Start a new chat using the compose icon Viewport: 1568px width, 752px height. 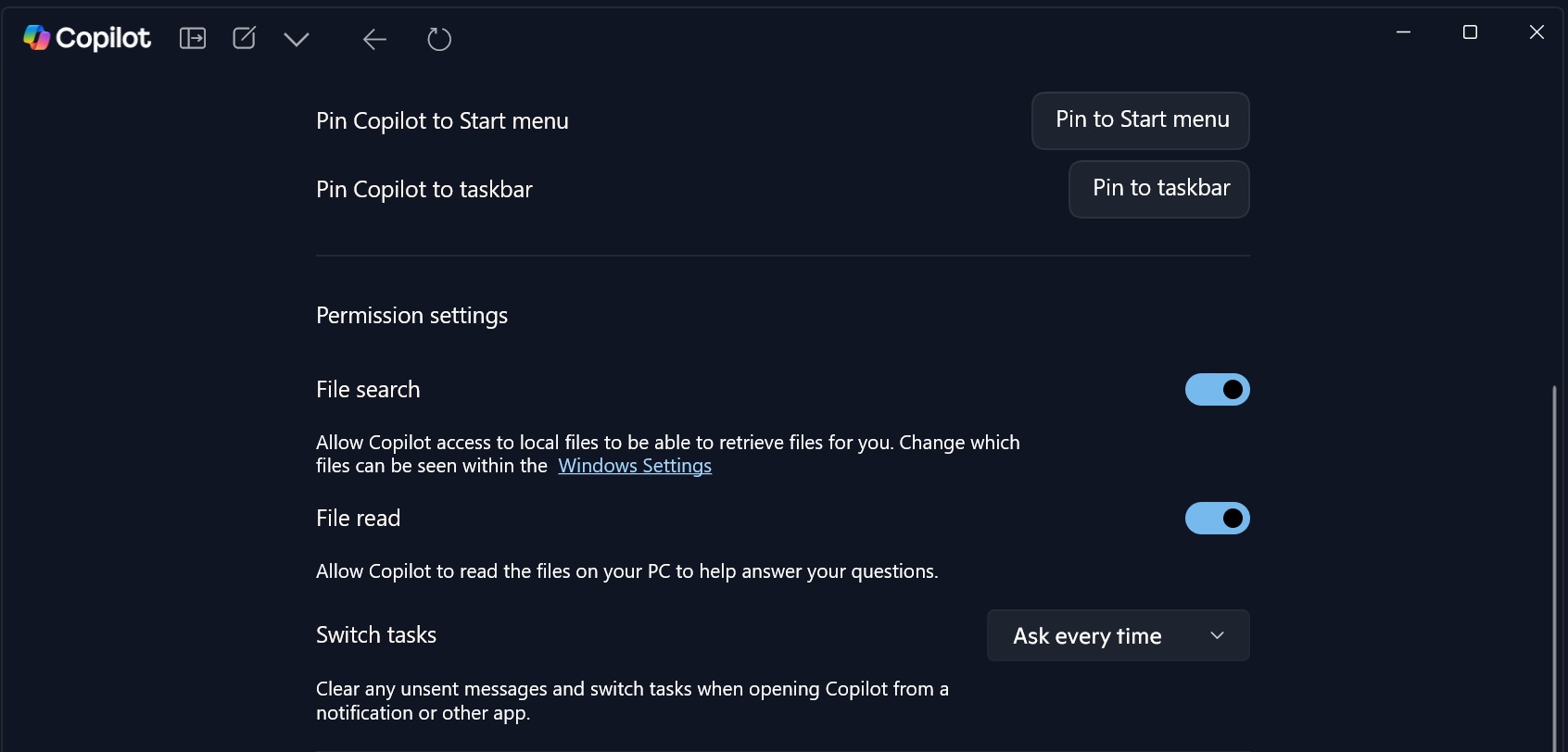click(244, 38)
